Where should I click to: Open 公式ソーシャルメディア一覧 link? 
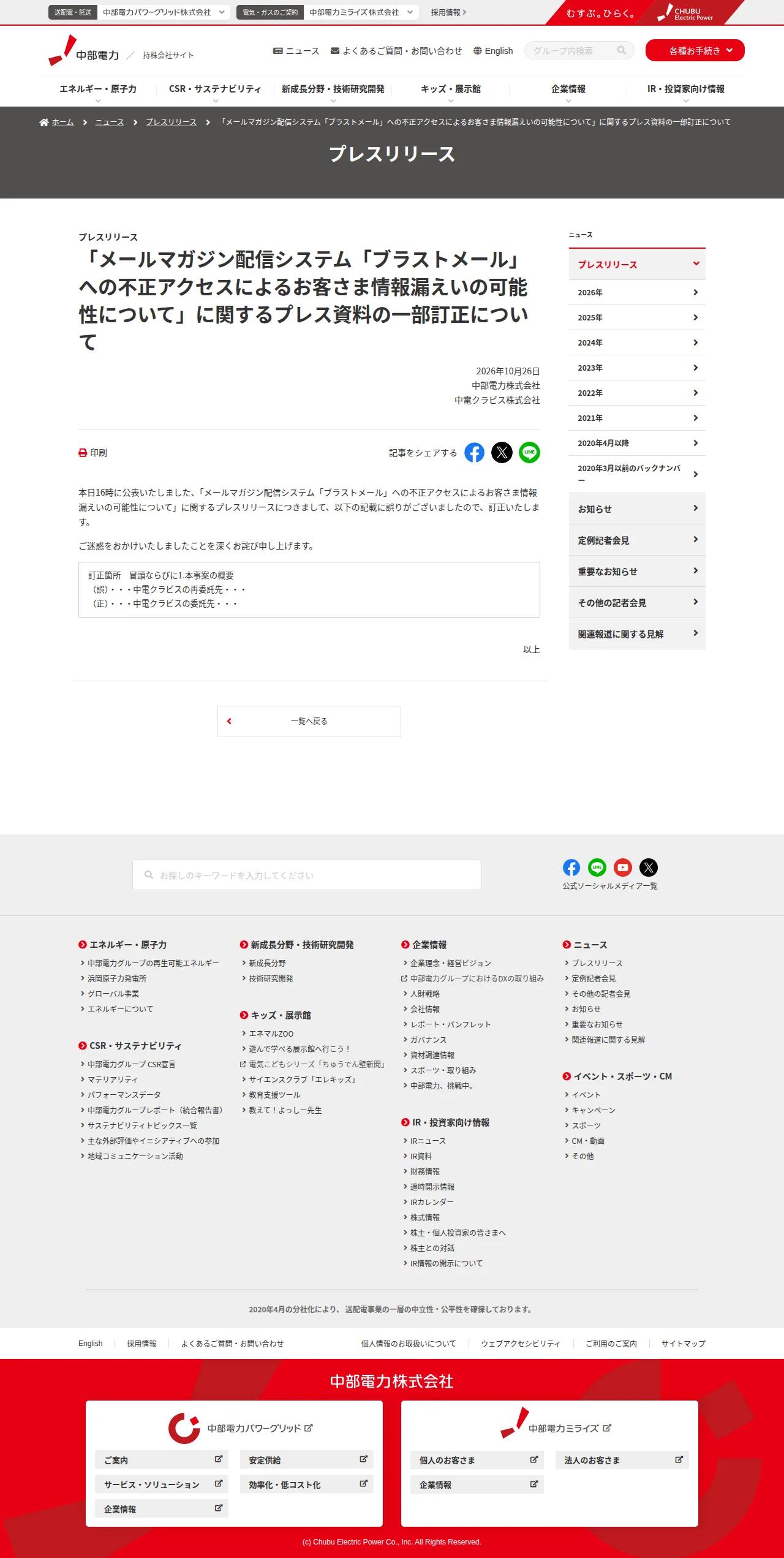610,886
